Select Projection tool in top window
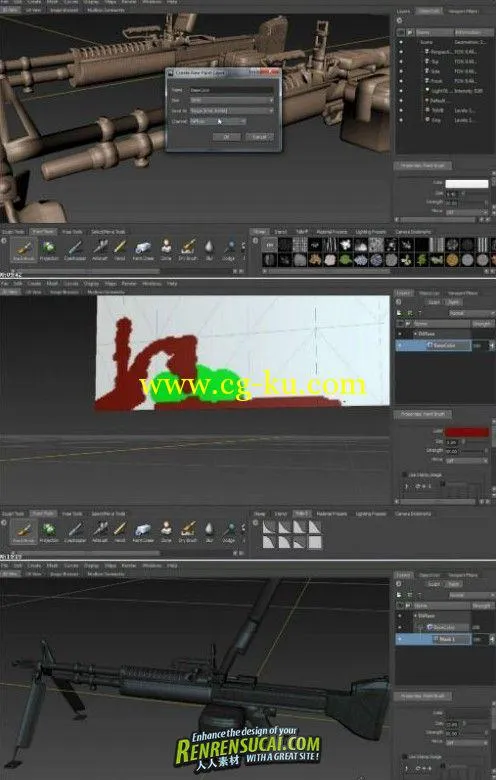 click(x=49, y=250)
